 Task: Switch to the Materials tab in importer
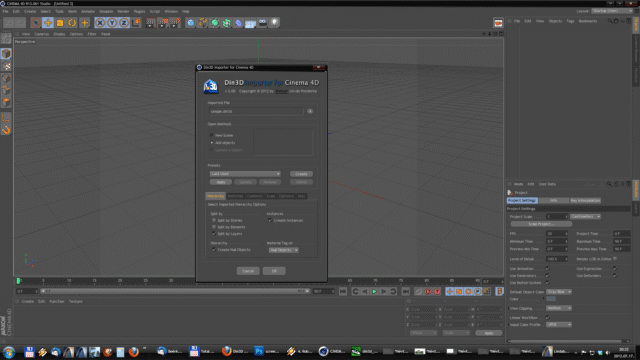(x=236, y=196)
